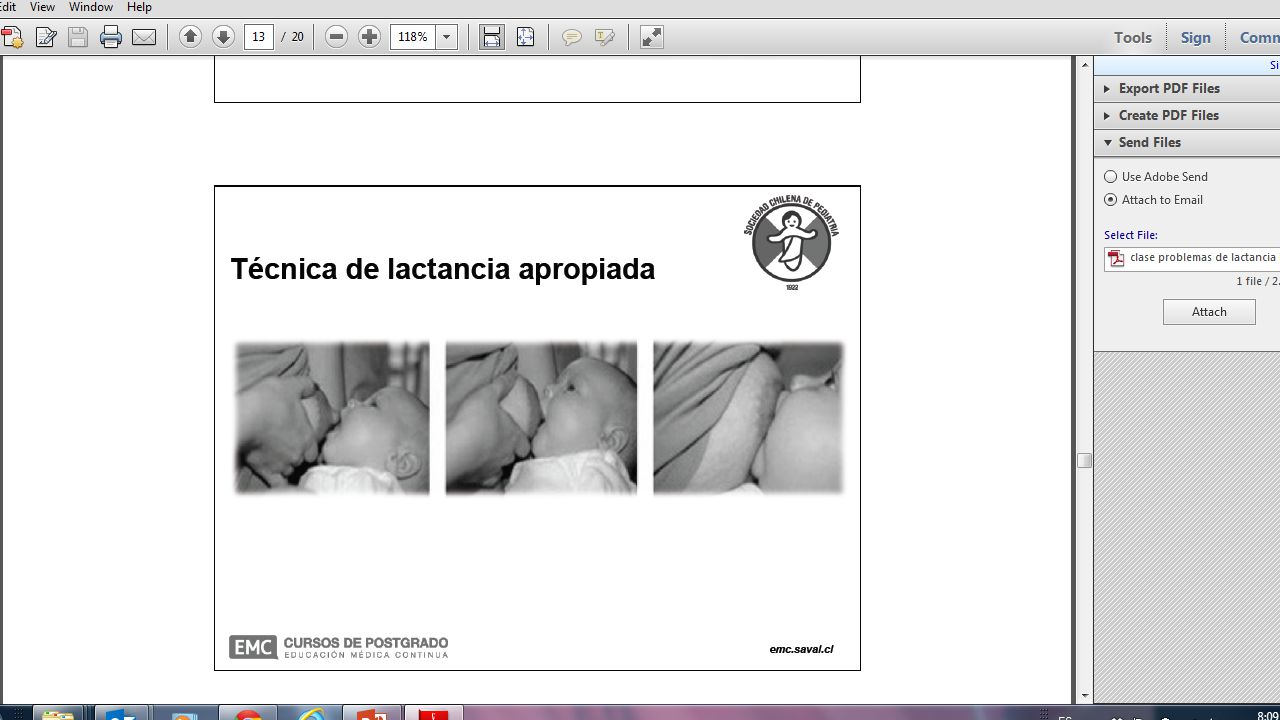Select Attach to Email radio option
This screenshot has height=720, width=1280.
(1110, 200)
